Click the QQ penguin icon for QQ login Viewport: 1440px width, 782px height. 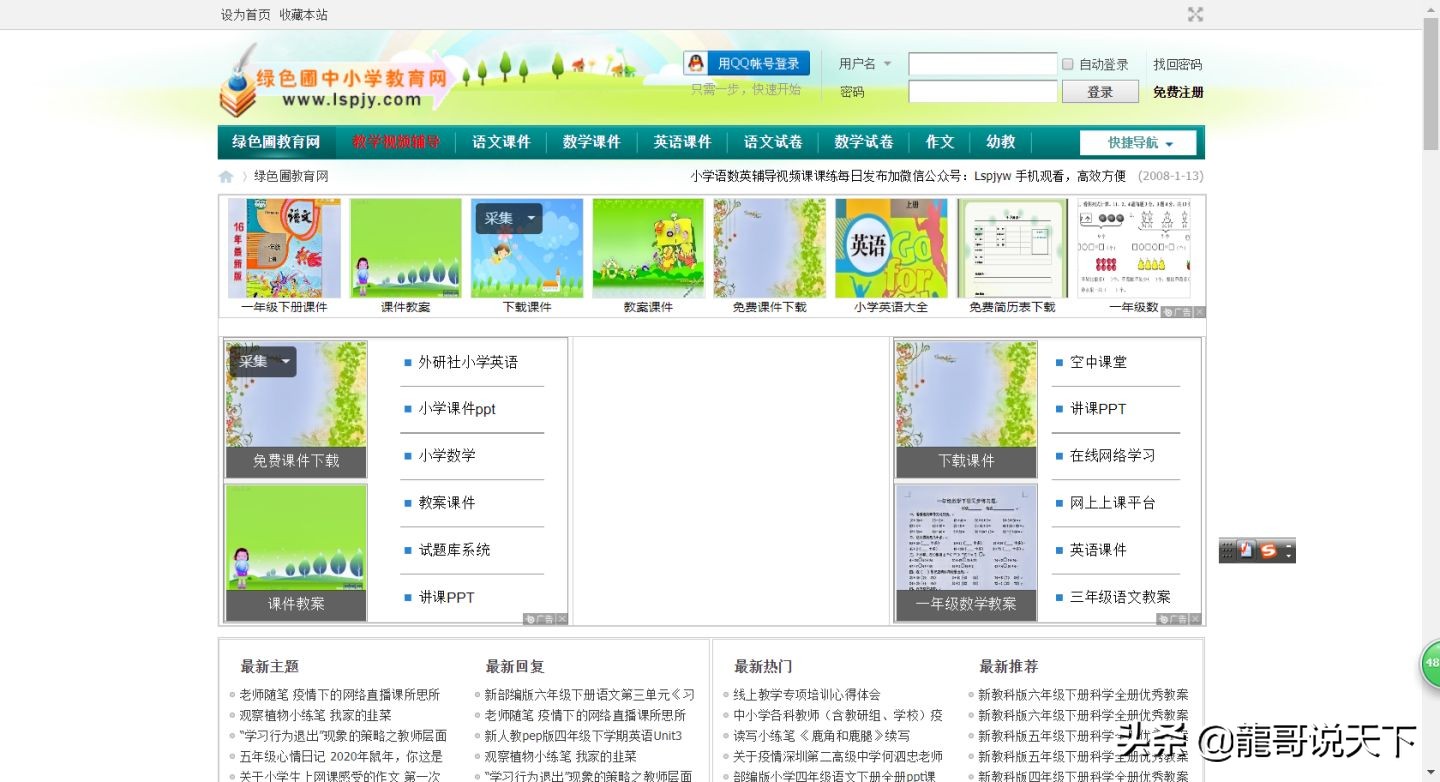click(x=695, y=62)
